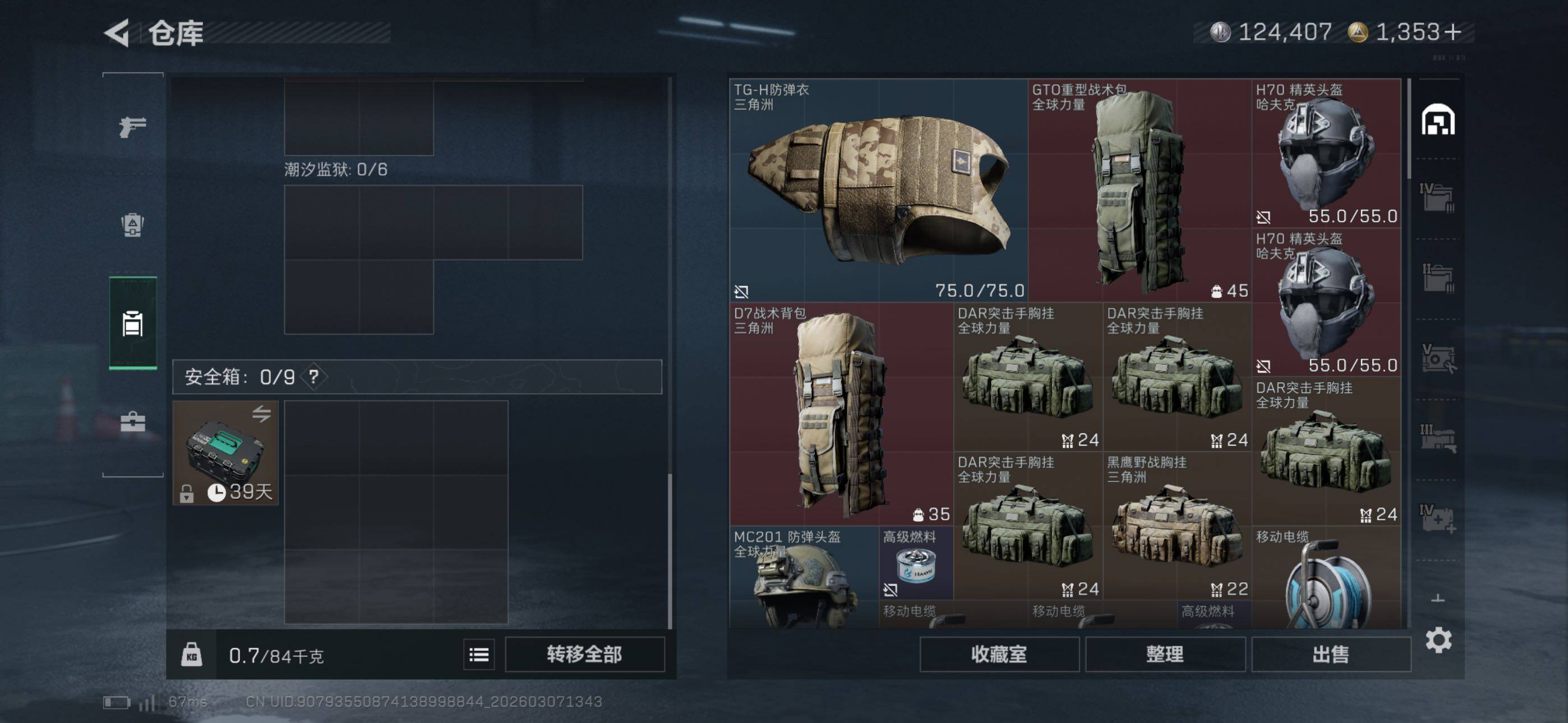
Task: Click the 出售 sell button
Action: click(x=1331, y=655)
